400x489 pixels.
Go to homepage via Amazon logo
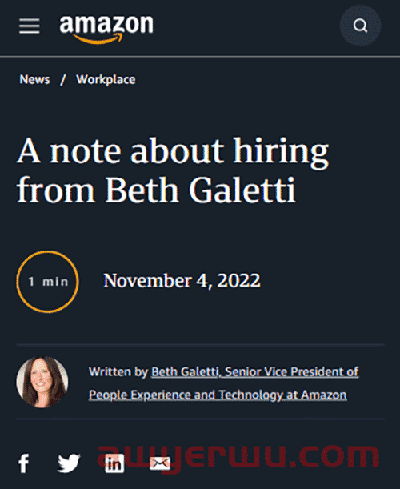[106, 29]
